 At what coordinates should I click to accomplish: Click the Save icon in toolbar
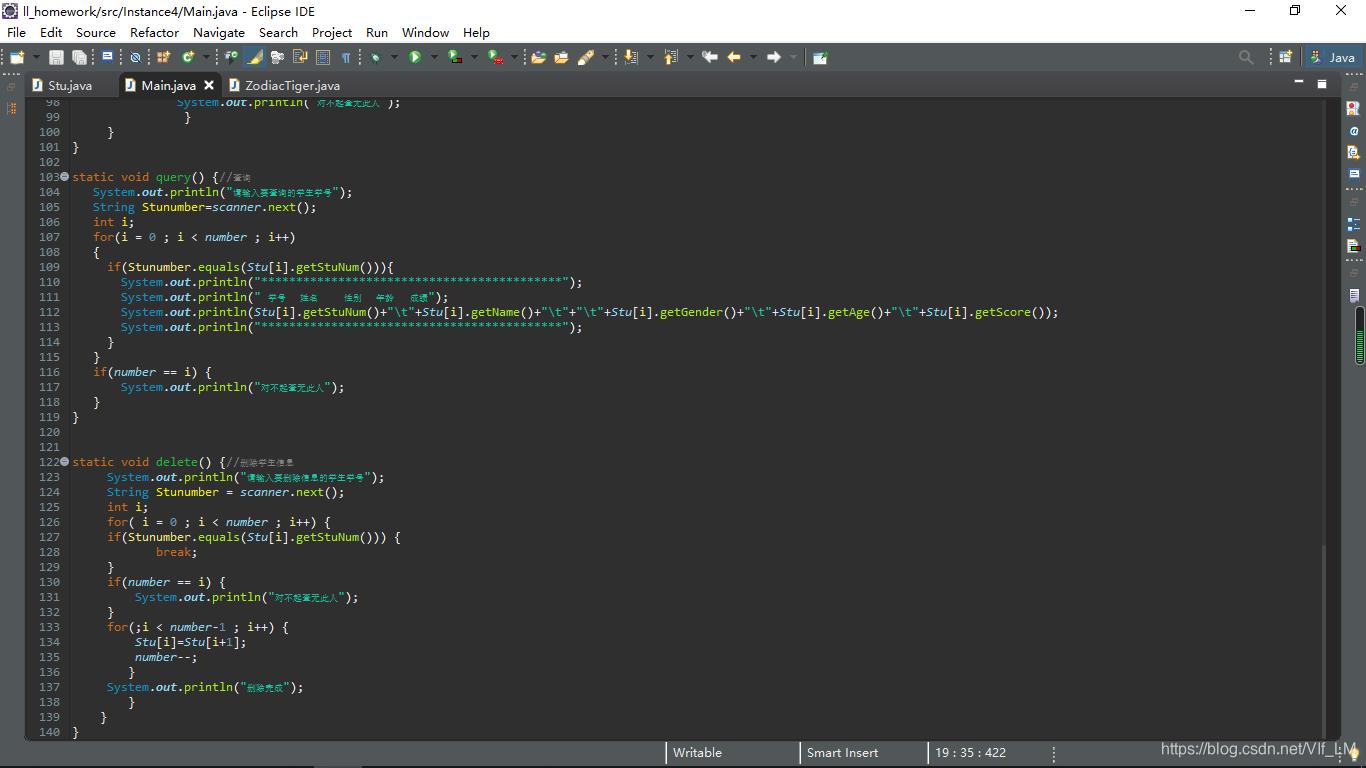[56, 57]
